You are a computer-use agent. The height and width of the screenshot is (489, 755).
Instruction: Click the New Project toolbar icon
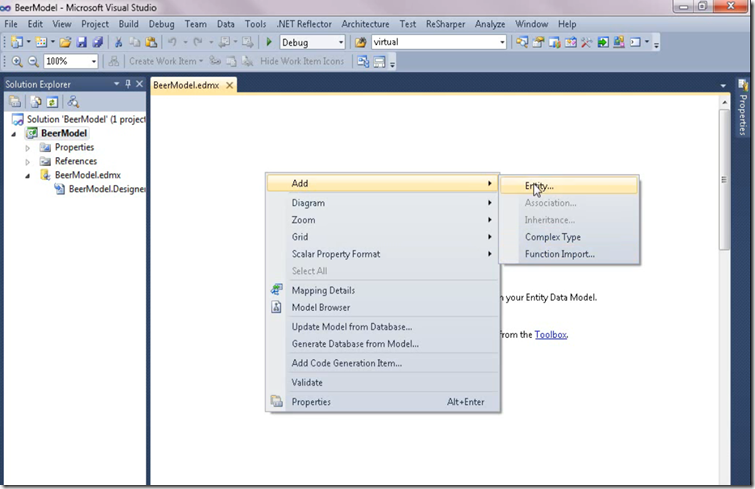(16, 42)
